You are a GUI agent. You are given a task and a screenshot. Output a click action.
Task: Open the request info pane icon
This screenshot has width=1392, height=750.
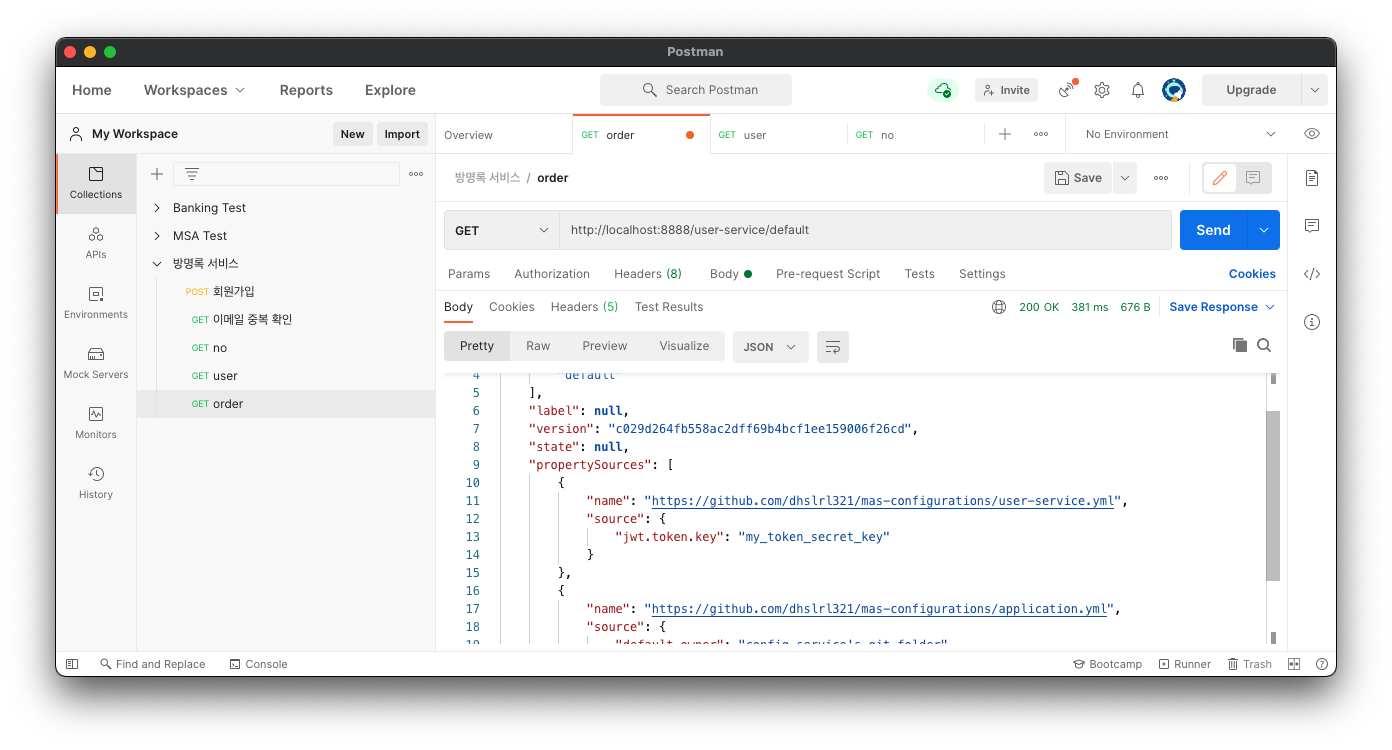[1312, 322]
